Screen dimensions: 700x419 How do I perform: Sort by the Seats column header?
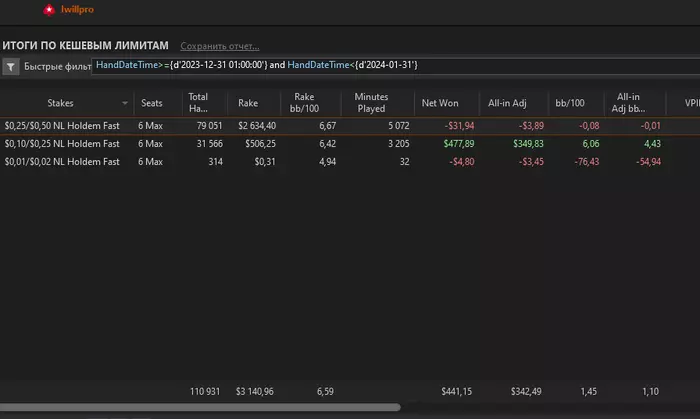pyautogui.click(x=152, y=102)
